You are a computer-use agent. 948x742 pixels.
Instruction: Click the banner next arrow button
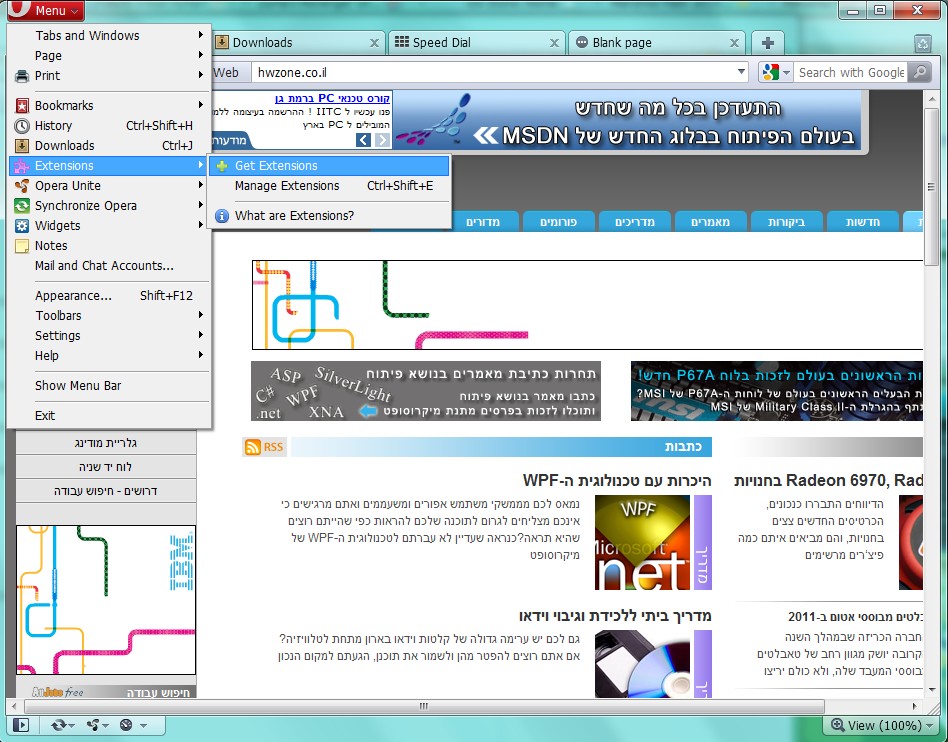pos(382,140)
